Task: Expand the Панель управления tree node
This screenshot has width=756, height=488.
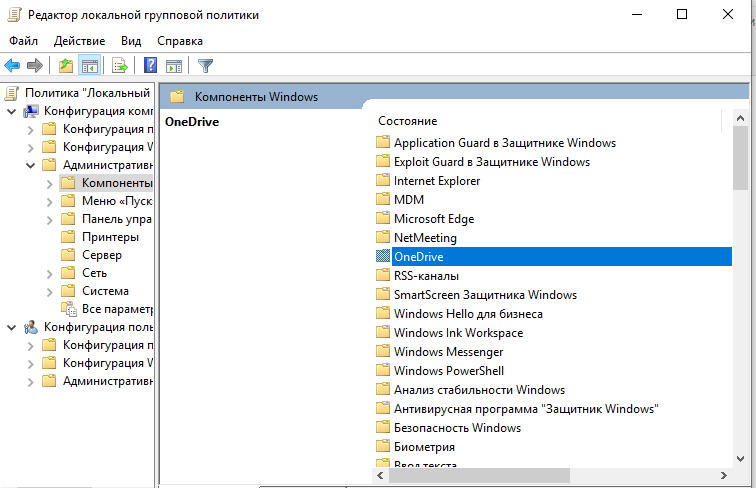Action: coord(49,219)
